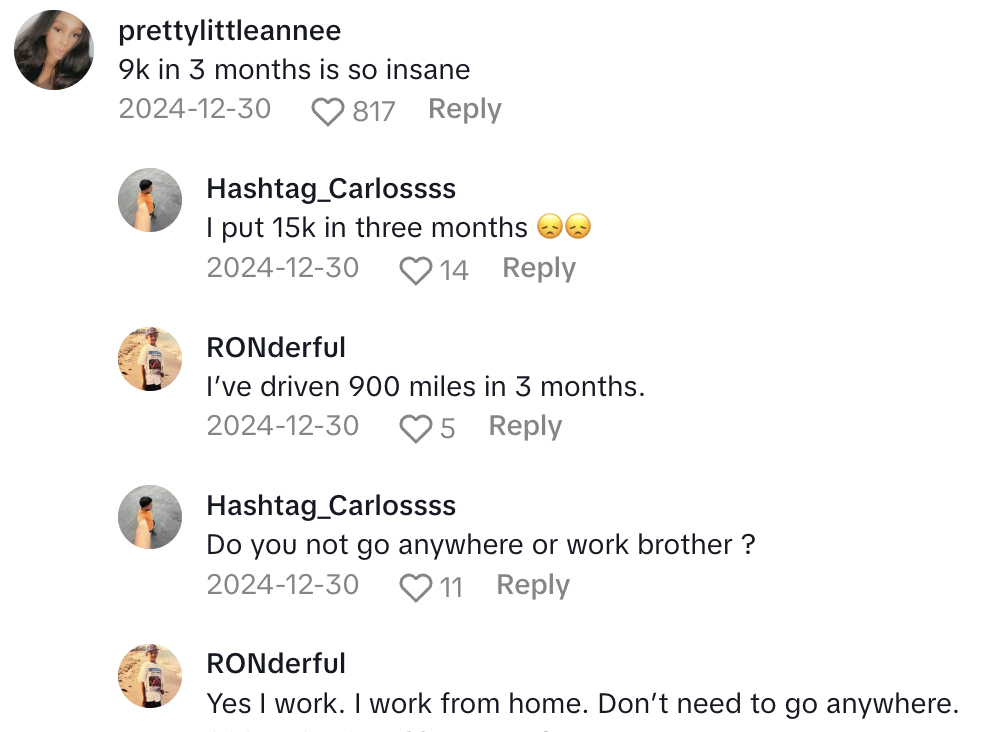Tap heart on the '15k in three months' comment
The image size is (994, 732).
pyautogui.click(x=415, y=270)
